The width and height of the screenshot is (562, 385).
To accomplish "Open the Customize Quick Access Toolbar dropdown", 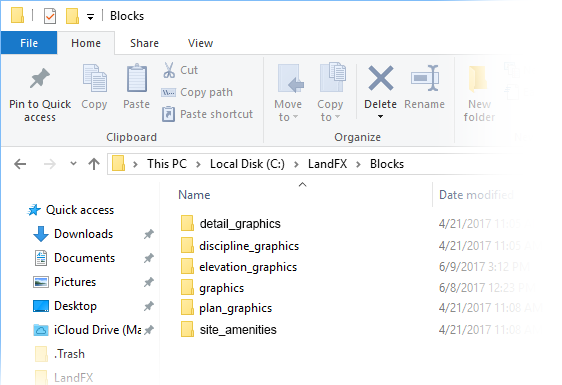I will 91,17.
